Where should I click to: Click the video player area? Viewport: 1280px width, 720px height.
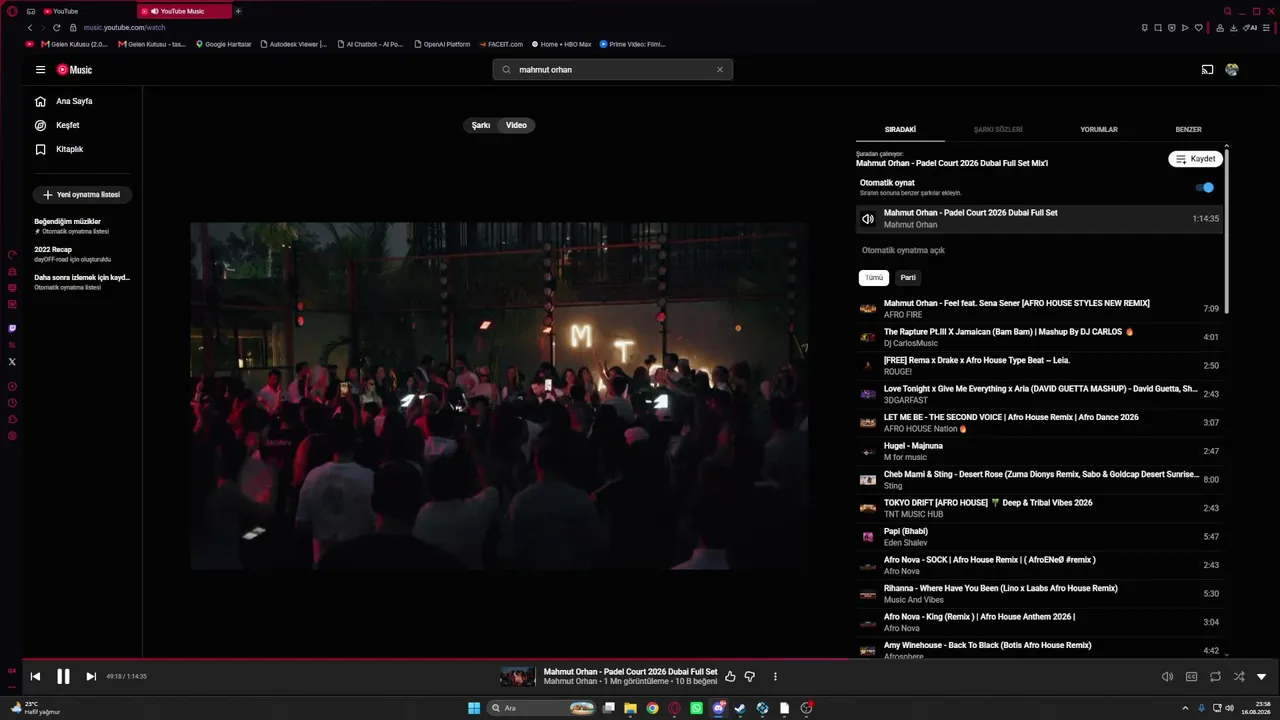point(499,396)
